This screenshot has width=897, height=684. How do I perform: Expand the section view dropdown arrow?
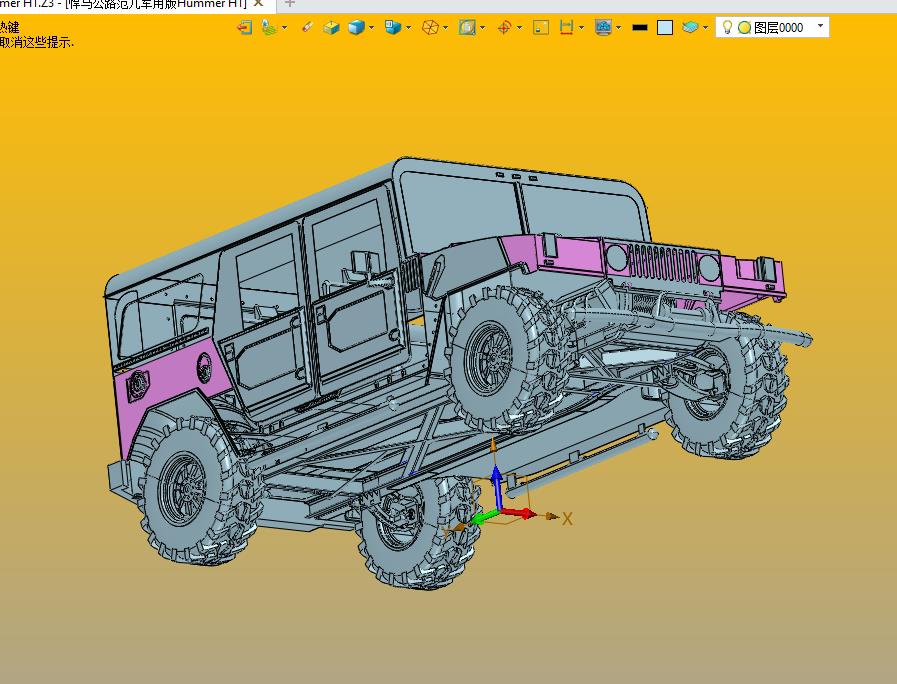pos(483,27)
